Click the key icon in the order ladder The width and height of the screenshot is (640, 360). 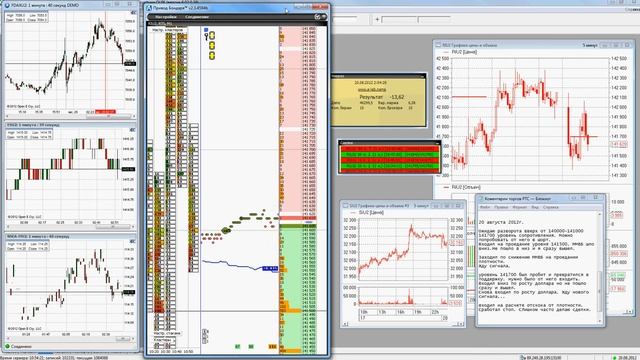tap(207, 37)
